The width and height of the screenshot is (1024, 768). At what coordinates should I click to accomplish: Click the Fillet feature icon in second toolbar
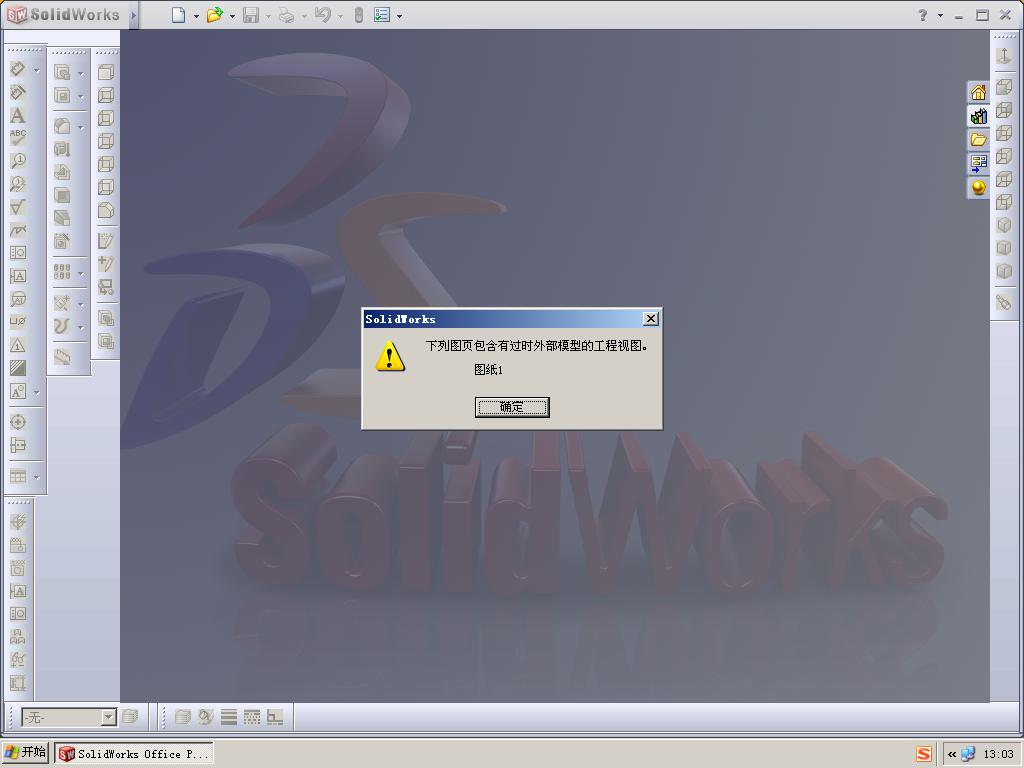pos(62,125)
